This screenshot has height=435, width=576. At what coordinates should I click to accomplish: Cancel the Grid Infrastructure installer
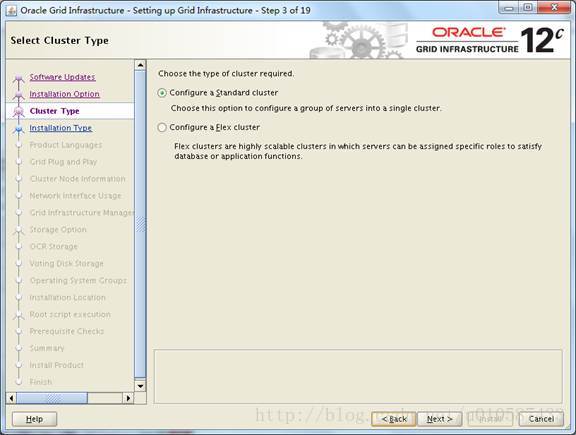(x=541, y=419)
